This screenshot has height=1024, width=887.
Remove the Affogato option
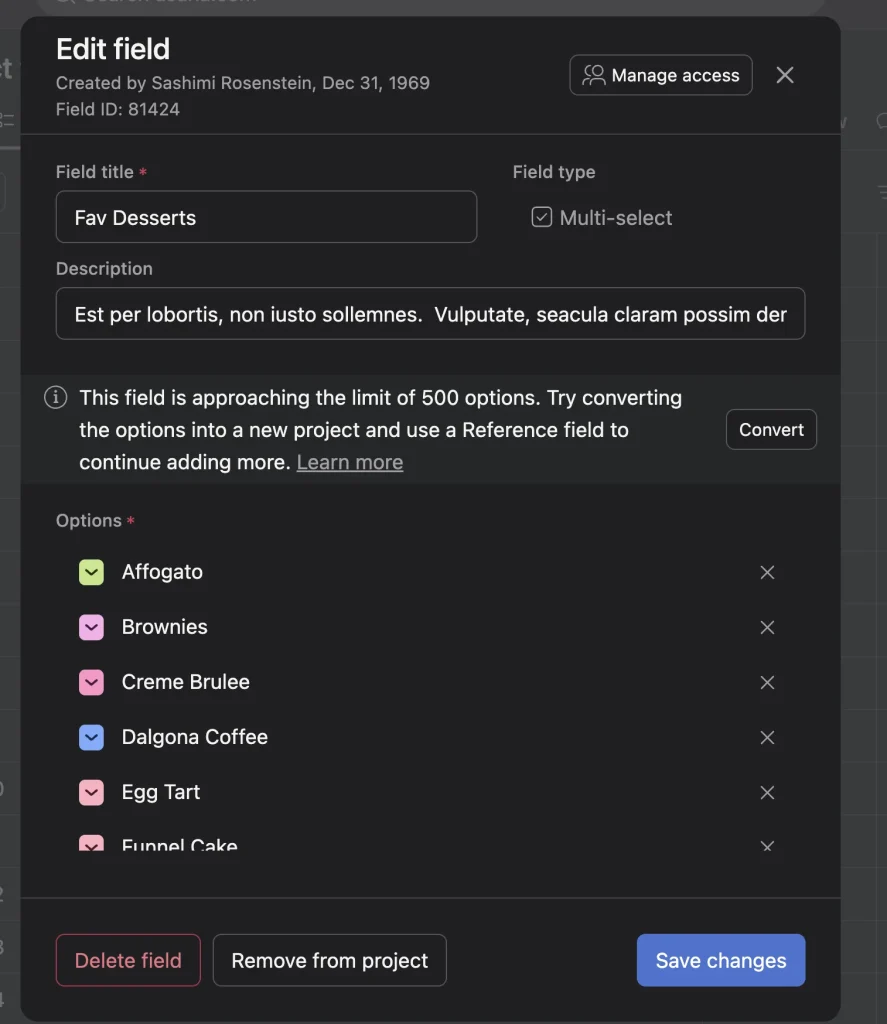click(x=767, y=572)
